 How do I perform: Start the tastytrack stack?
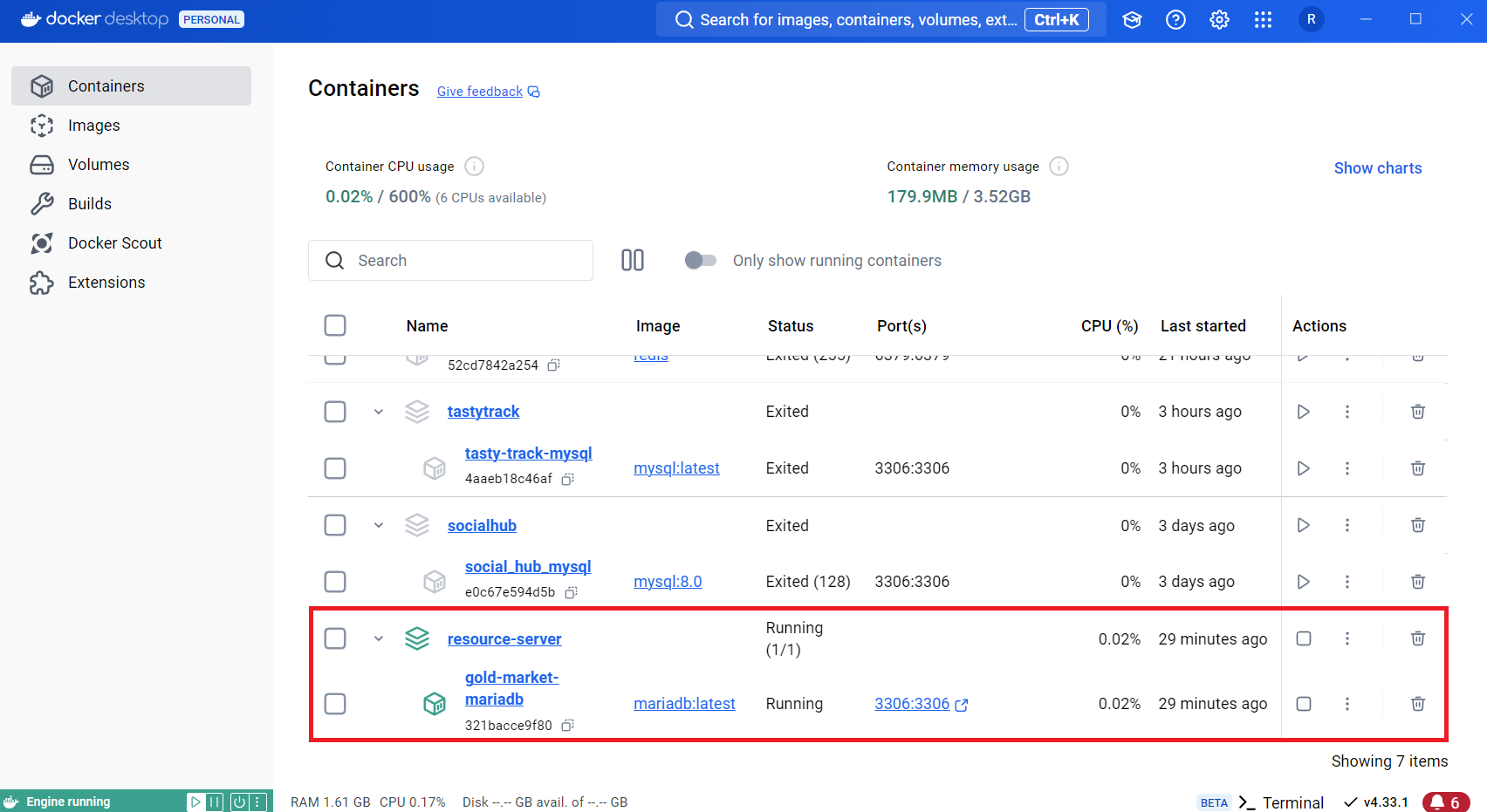click(1303, 412)
